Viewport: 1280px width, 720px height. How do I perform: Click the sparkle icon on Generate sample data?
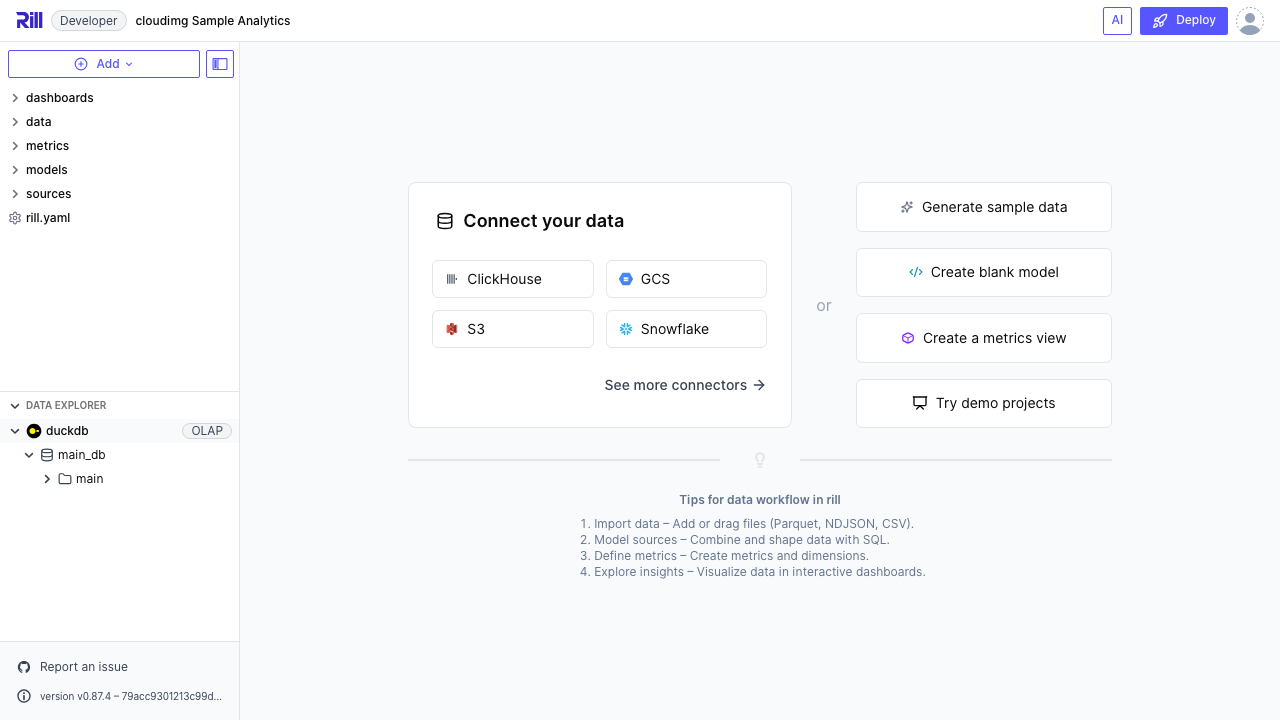click(x=907, y=207)
